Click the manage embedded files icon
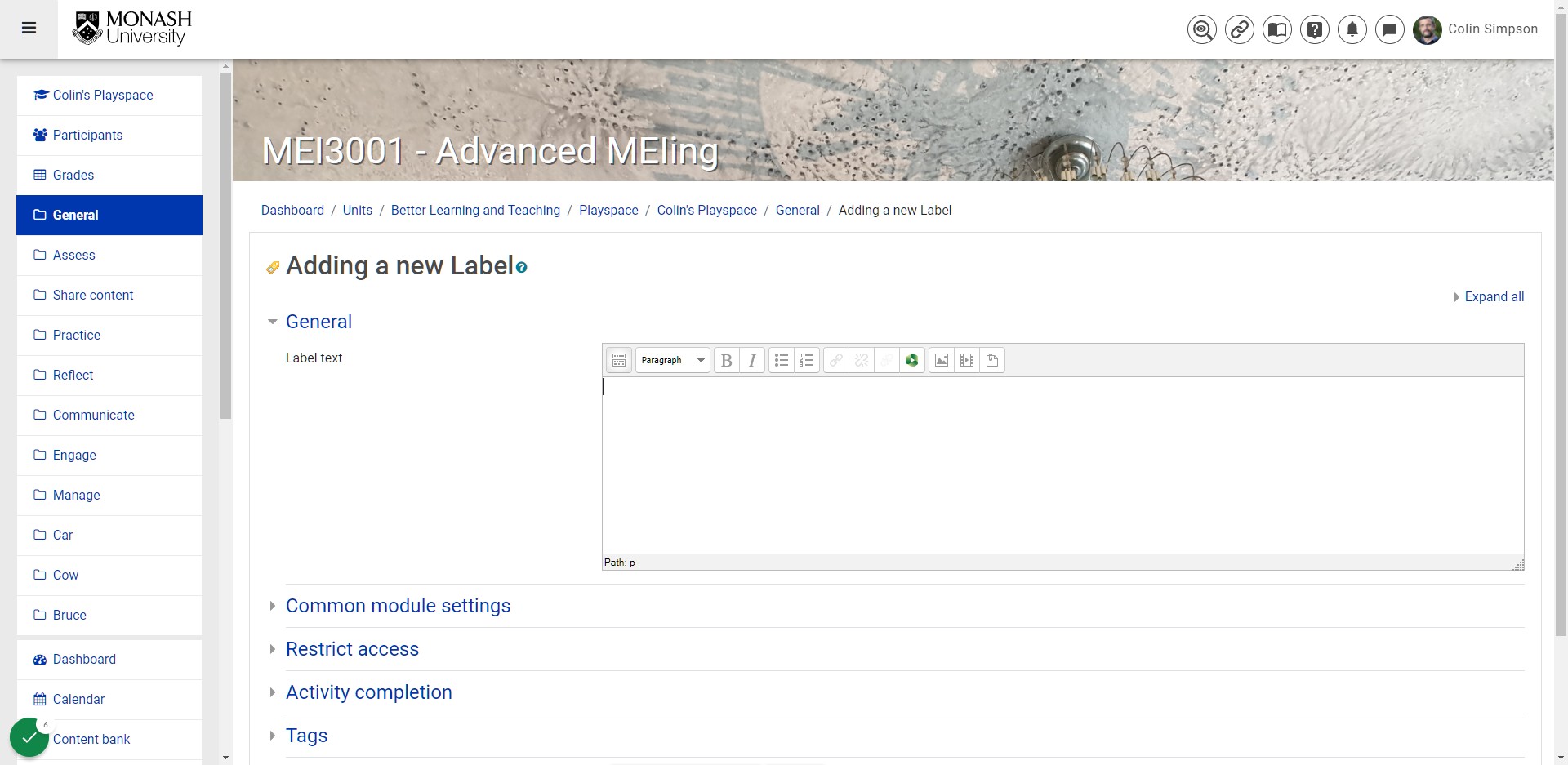The image size is (1568, 765). click(x=992, y=360)
